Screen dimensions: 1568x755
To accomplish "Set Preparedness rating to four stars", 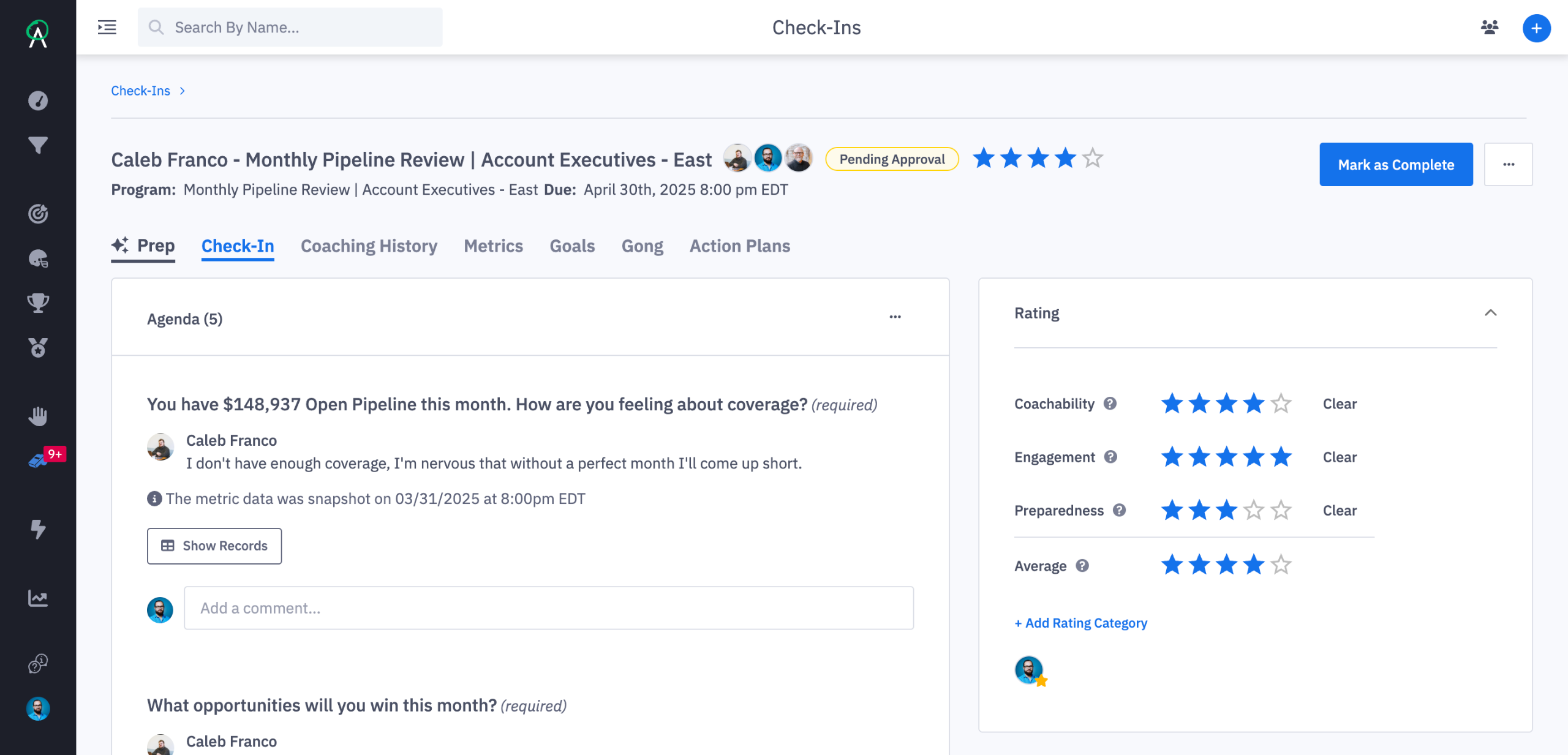I will pos(1254,510).
